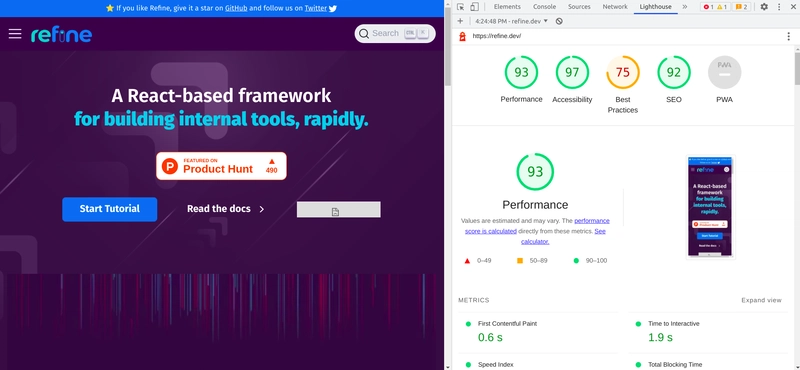Open DevTools settings gear
800x370 pixels.
coord(764,7)
